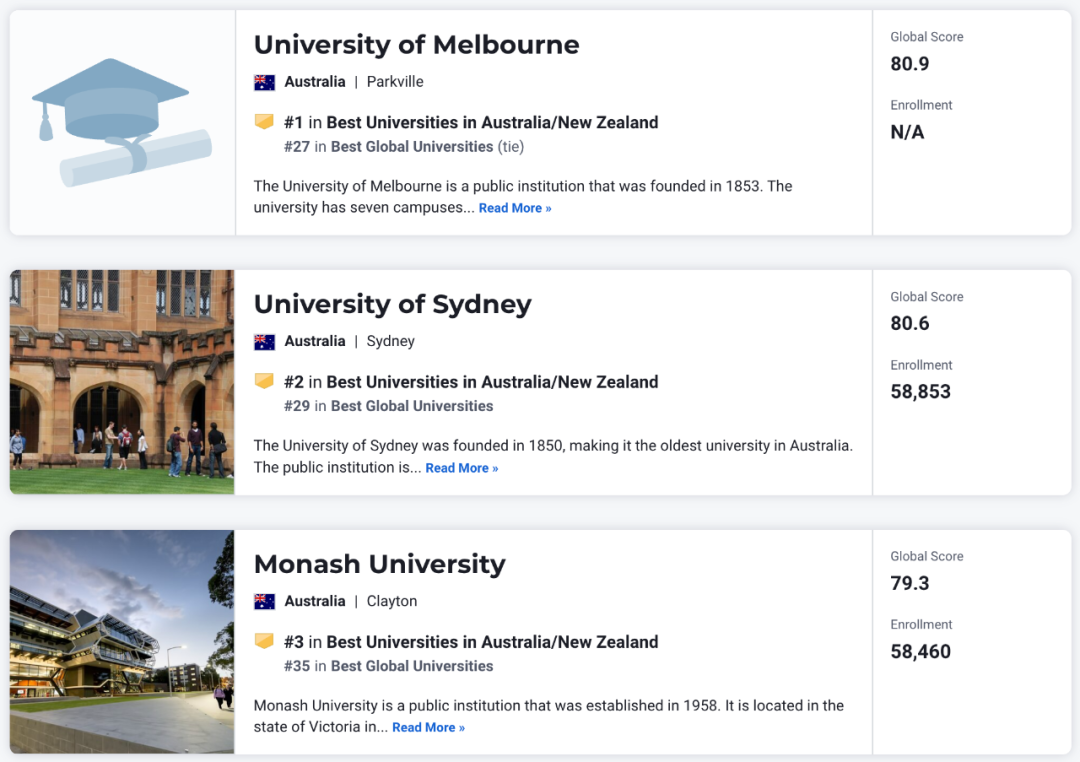
Task: Select the Global Score value 80.9
Action: pyautogui.click(x=910, y=64)
